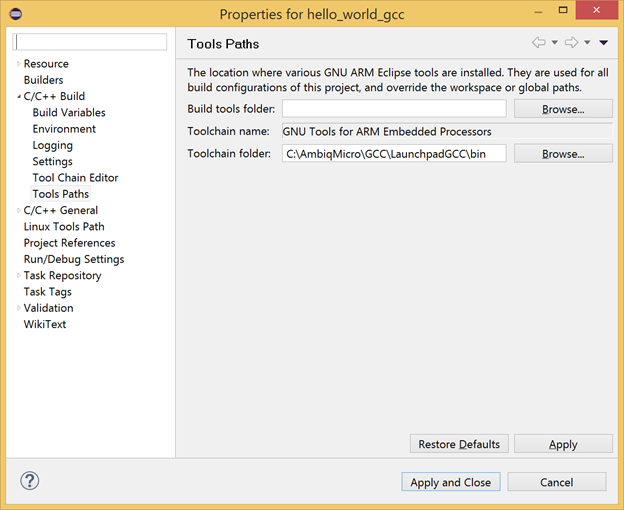Open forward history dropdown arrow
The width and height of the screenshot is (624, 510).
coord(587,43)
